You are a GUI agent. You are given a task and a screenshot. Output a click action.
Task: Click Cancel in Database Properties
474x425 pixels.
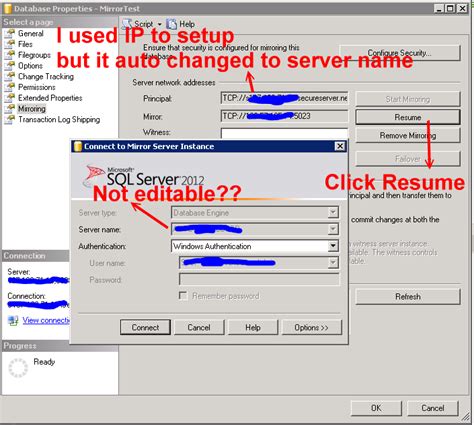tap(432, 408)
